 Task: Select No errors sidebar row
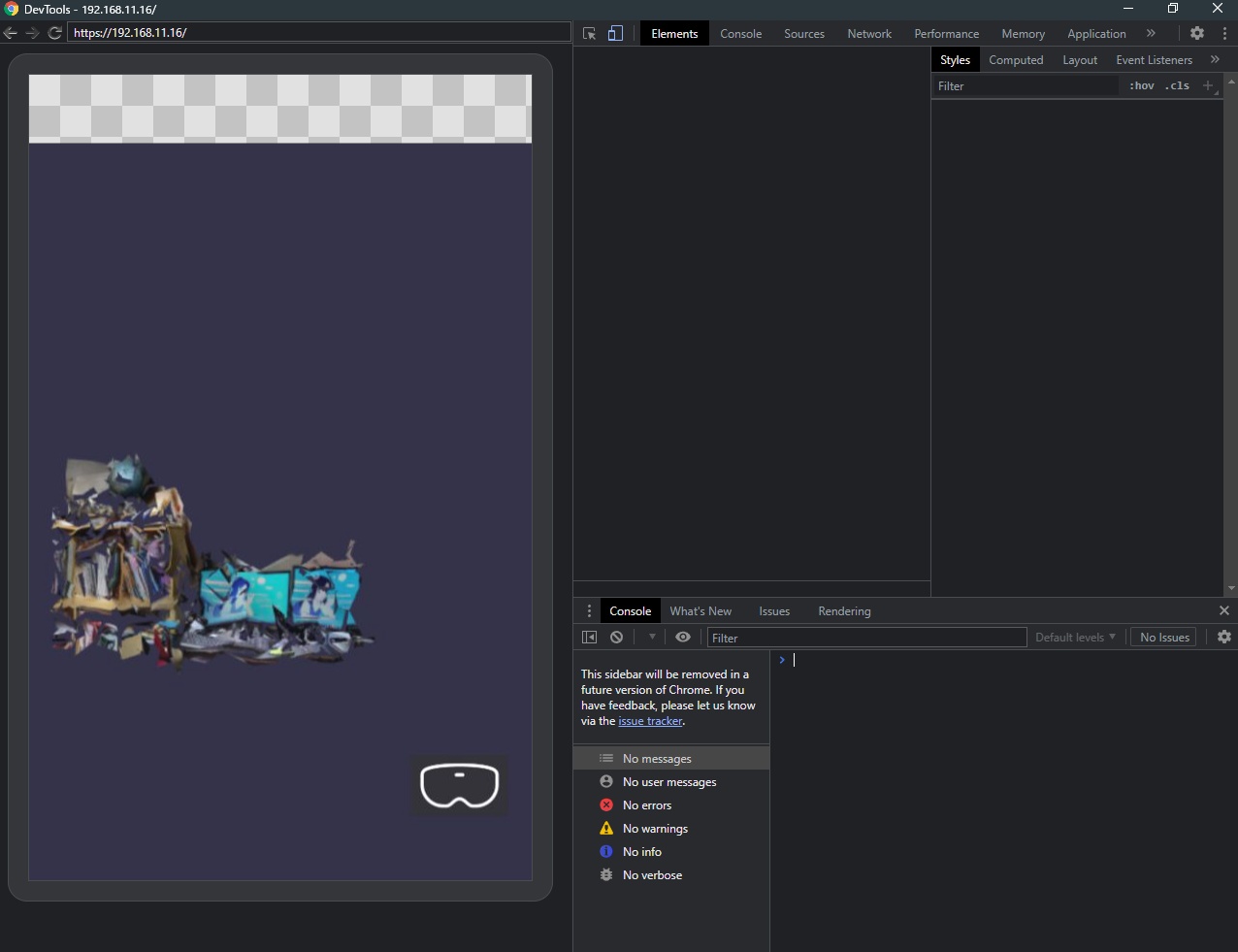coord(671,804)
